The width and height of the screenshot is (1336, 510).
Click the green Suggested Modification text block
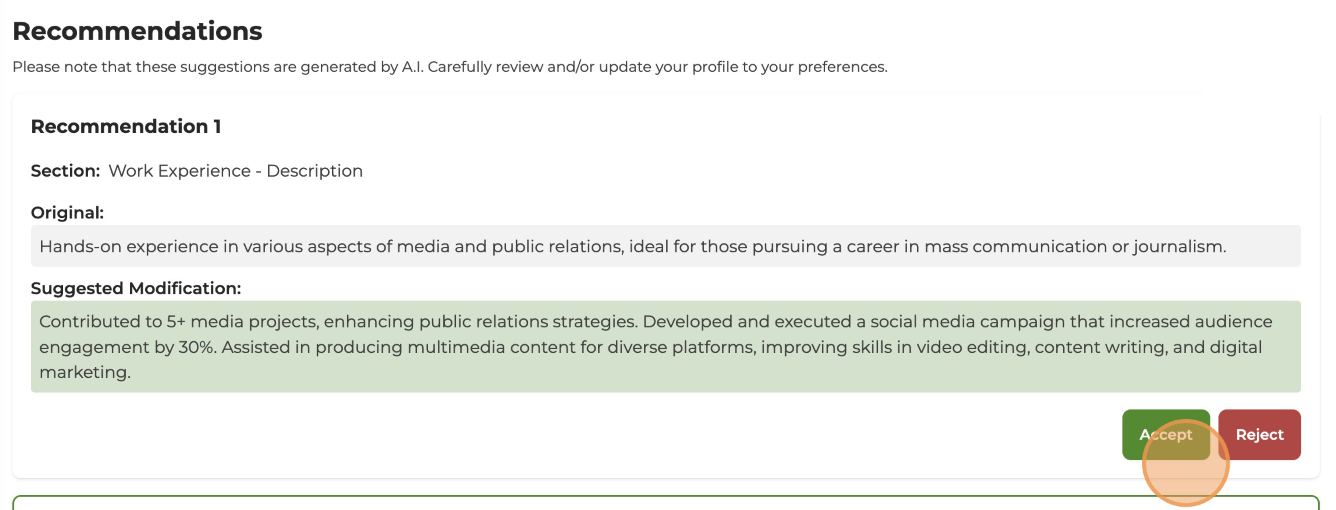pyautogui.click(x=665, y=347)
